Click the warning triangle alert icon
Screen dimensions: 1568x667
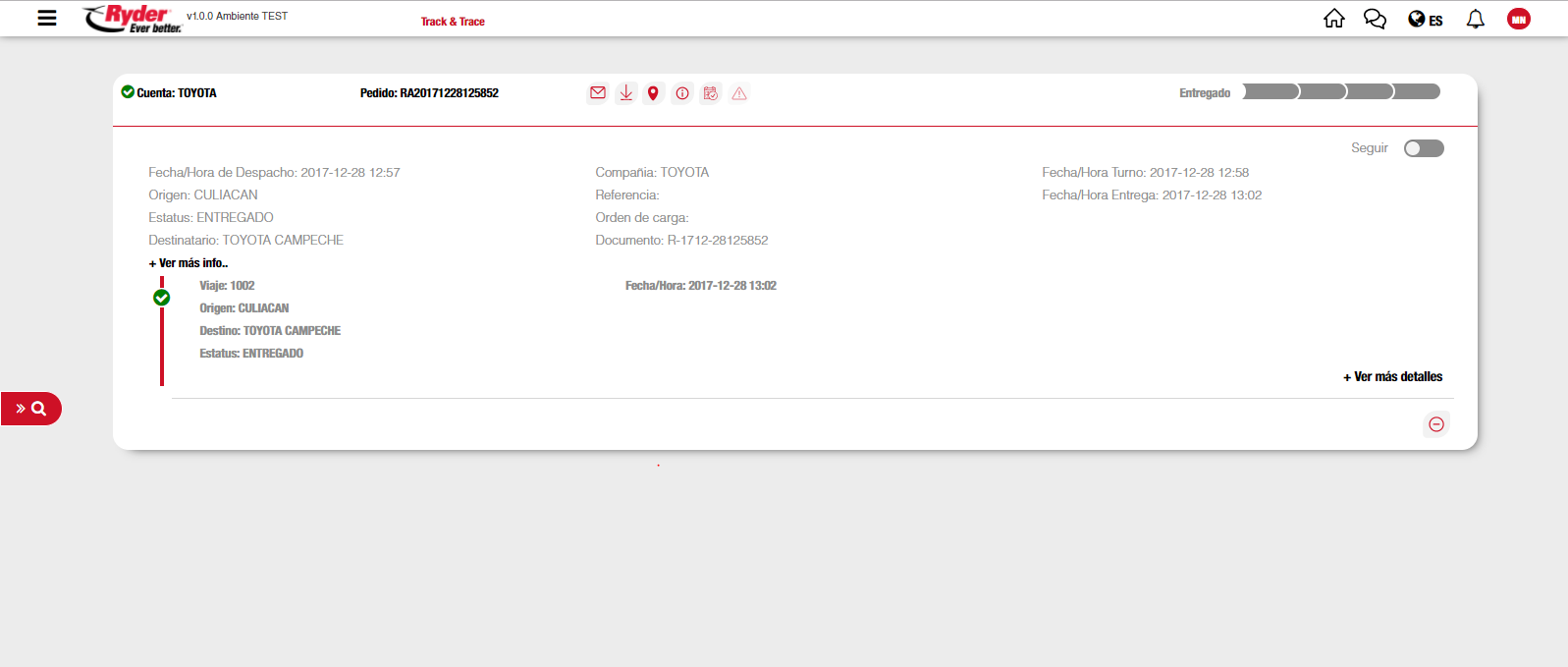click(739, 93)
